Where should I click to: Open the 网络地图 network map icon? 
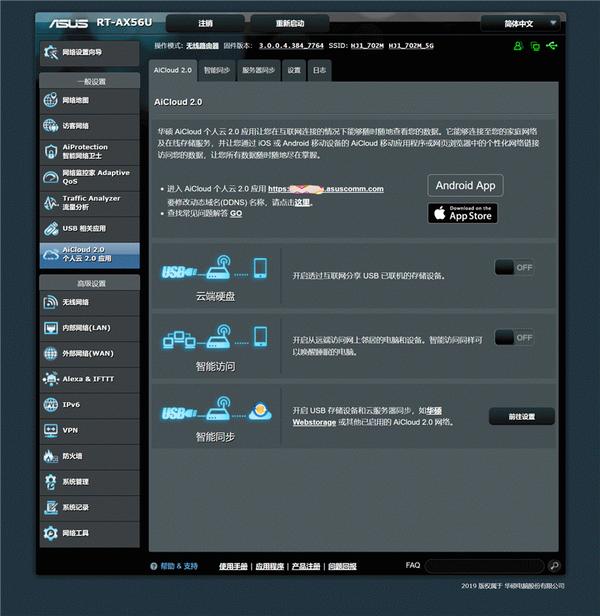point(51,100)
